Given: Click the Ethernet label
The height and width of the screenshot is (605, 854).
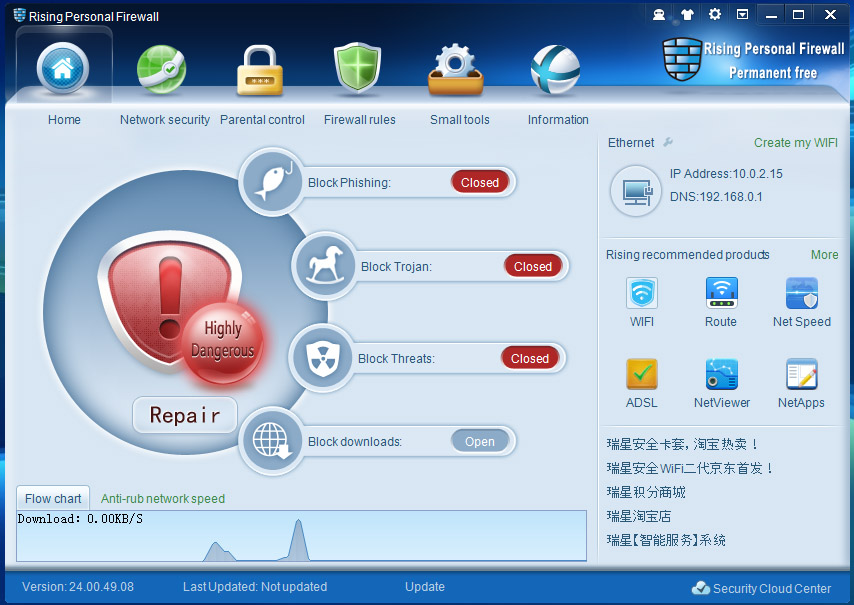Looking at the screenshot, I should click(631, 143).
